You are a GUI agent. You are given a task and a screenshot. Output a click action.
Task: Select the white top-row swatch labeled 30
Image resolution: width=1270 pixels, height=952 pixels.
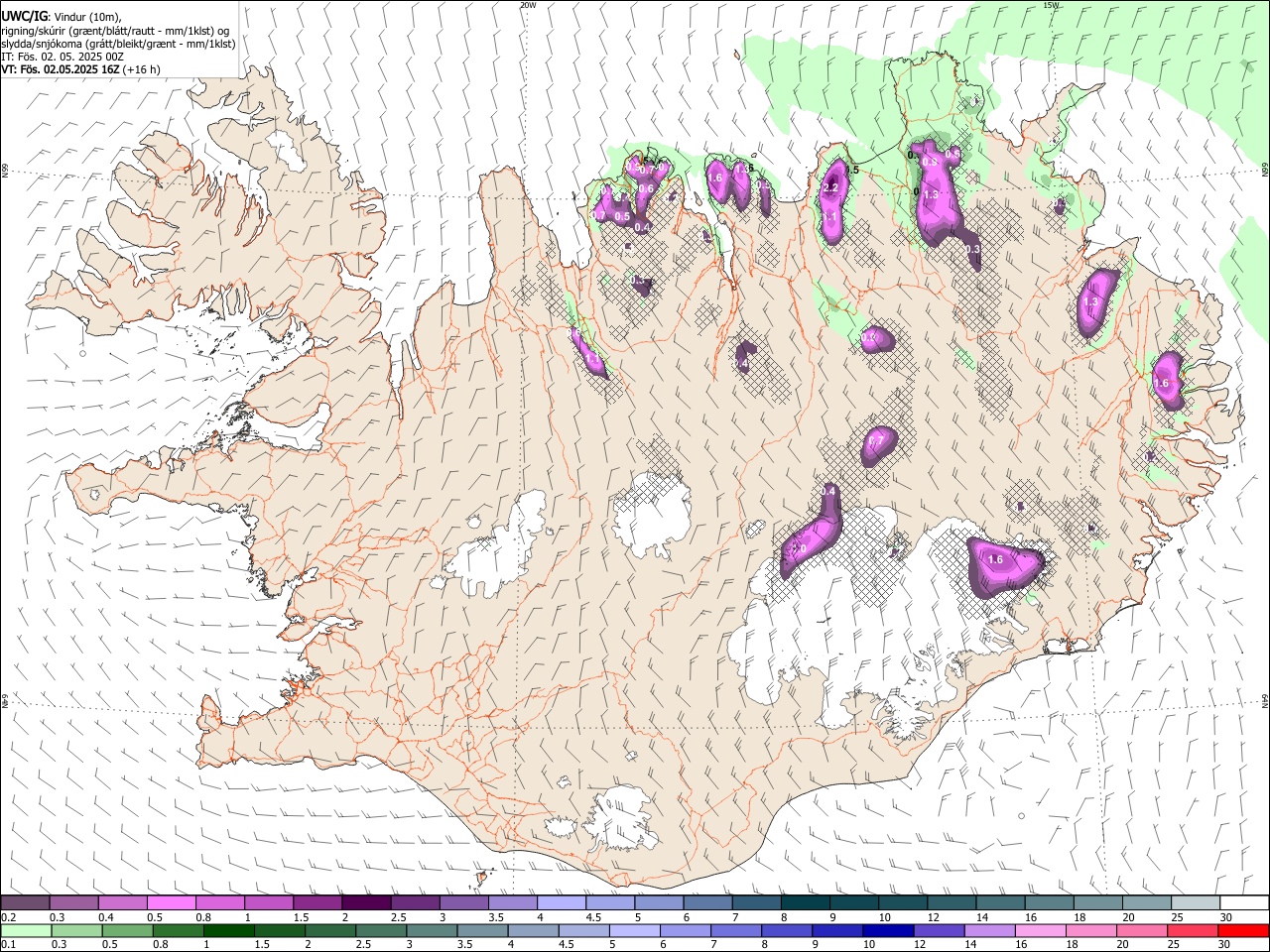(x=1244, y=903)
